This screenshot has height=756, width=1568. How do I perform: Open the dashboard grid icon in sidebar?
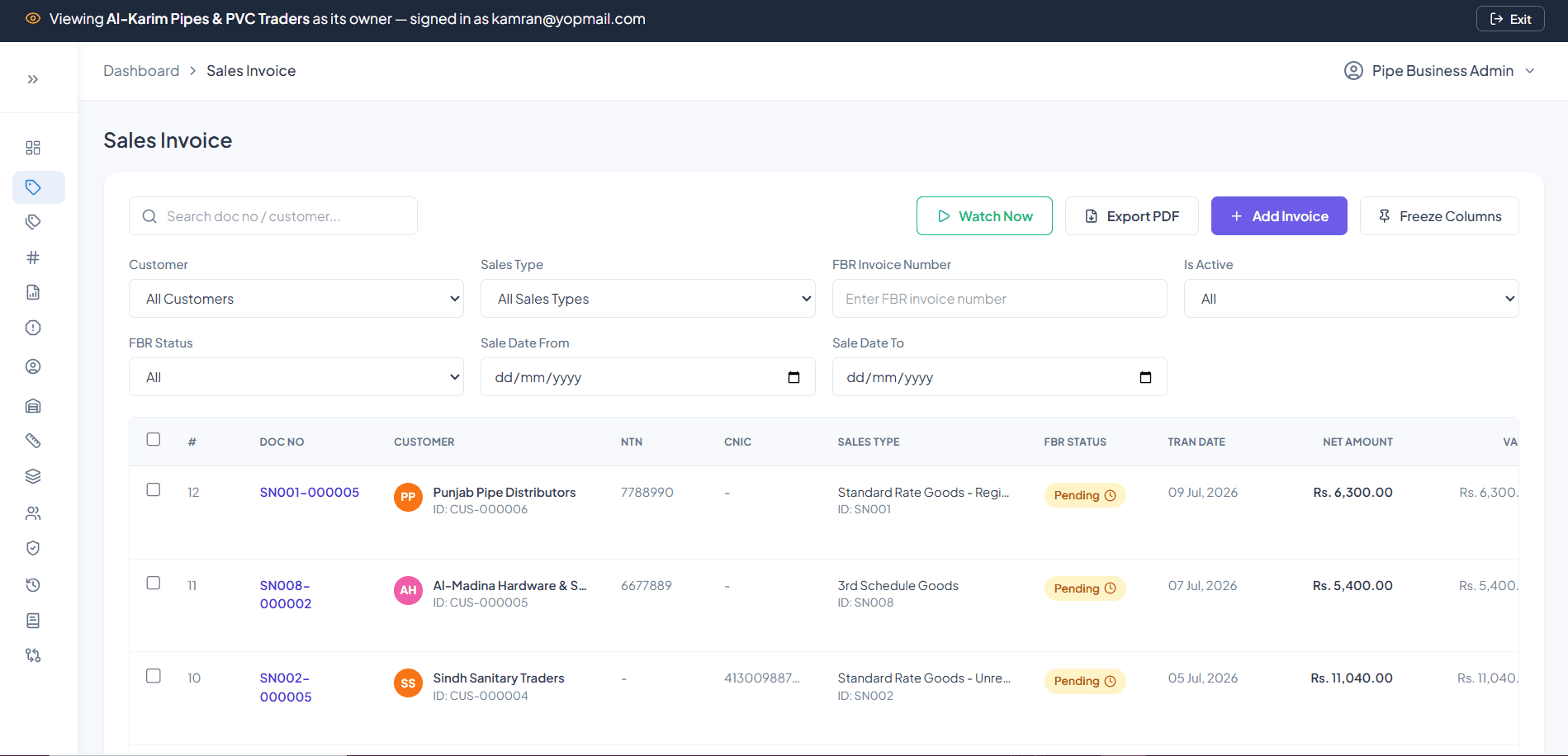[x=33, y=148]
